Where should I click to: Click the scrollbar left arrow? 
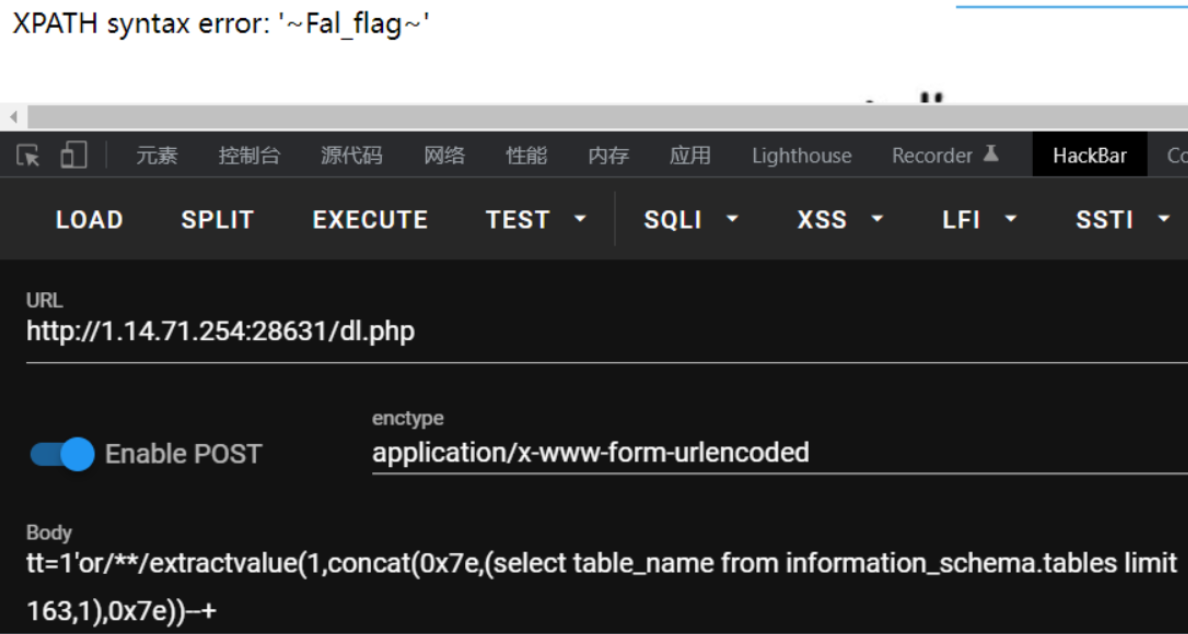coord(13,117)
